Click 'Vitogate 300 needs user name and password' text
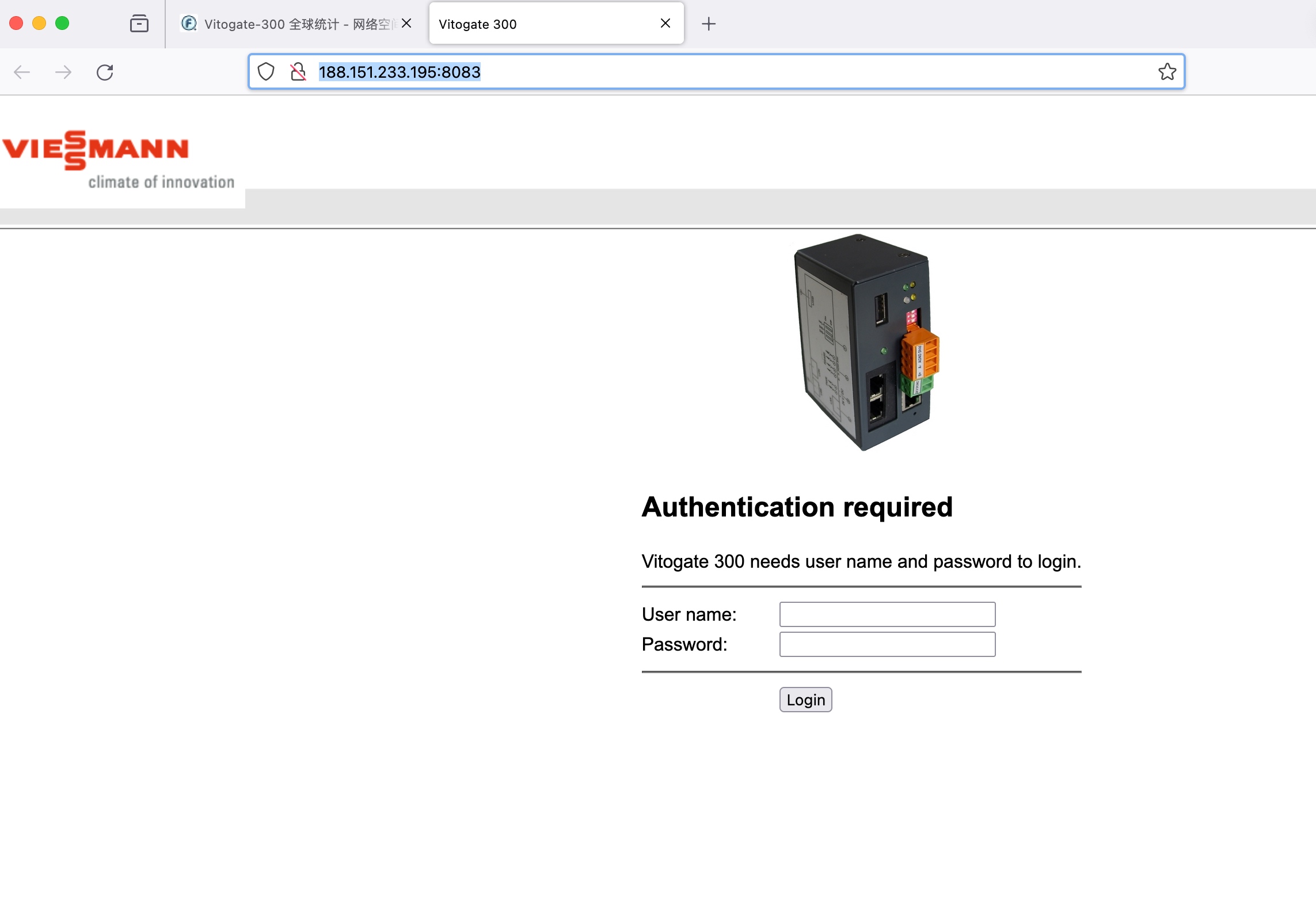This screenshot has height=904, width=1316. tap(861, 561)
